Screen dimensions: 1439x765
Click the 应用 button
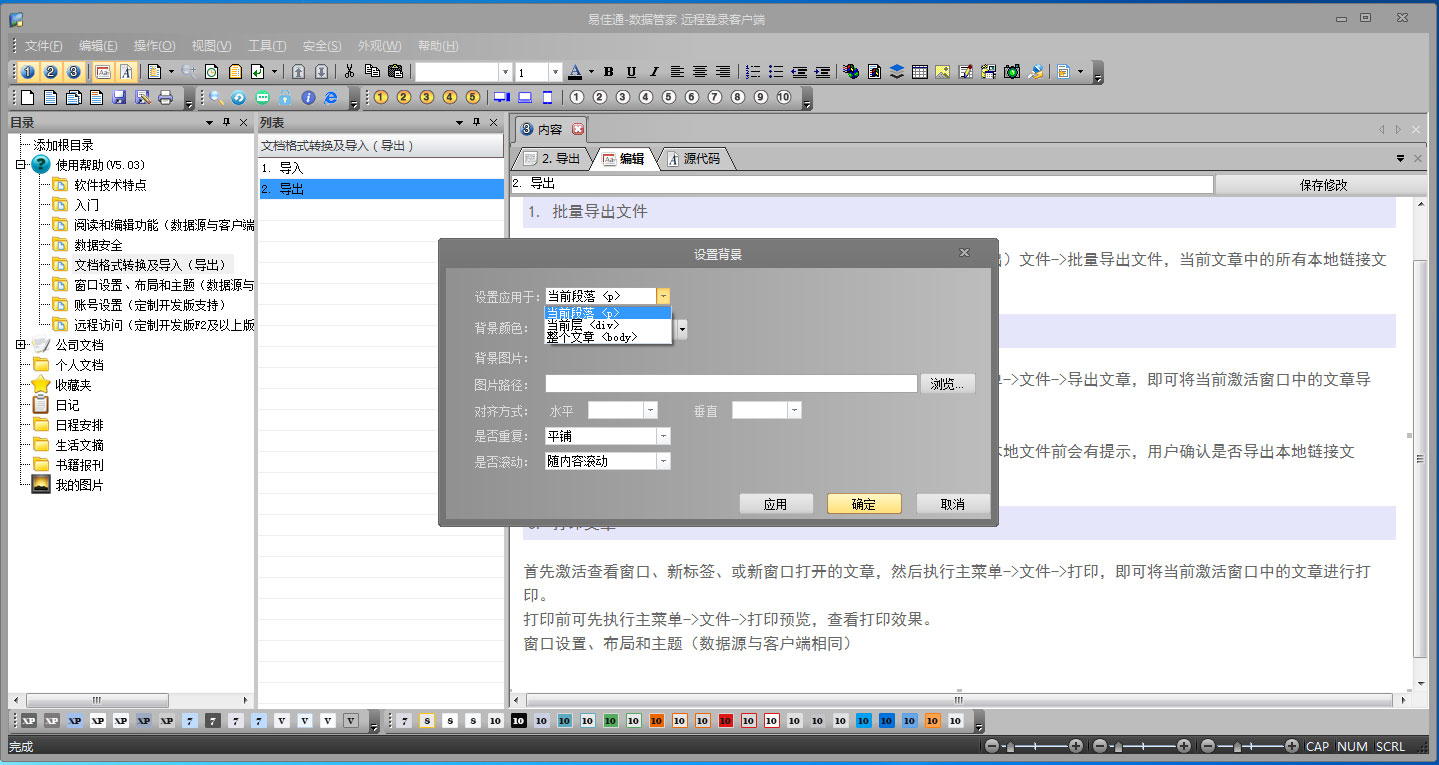(x=776, y=504)
